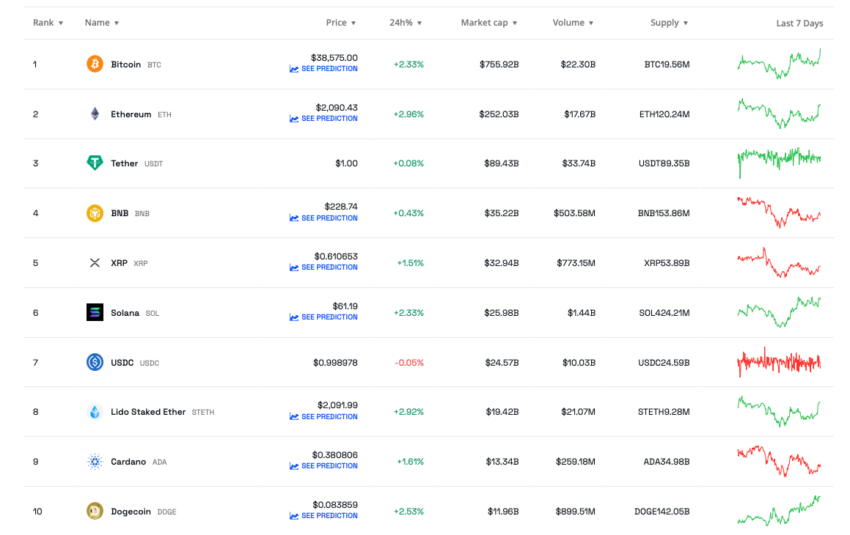Open USDC's red 7-day sparkline

(x=779, y=362)
